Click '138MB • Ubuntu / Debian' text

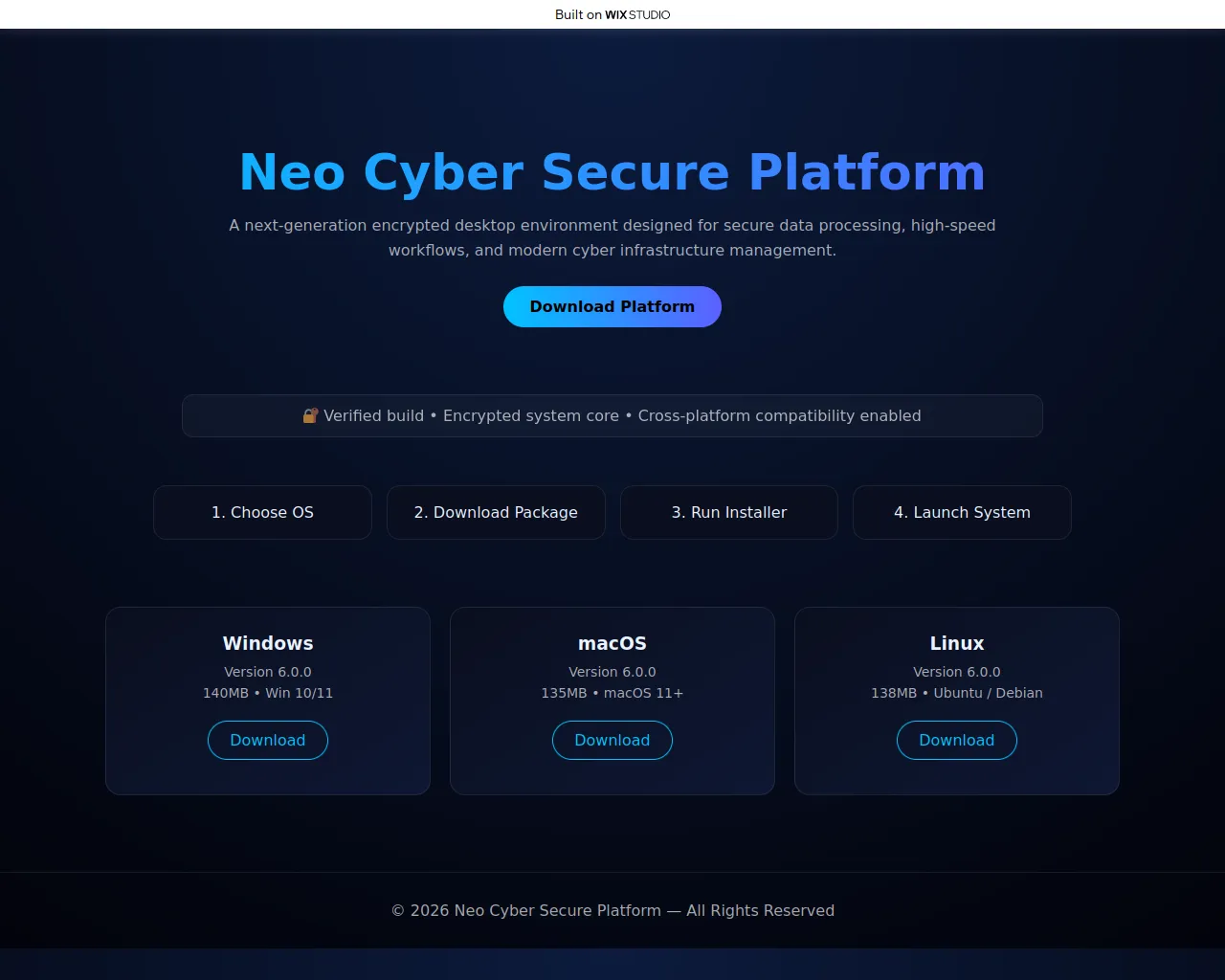[957, 693]
